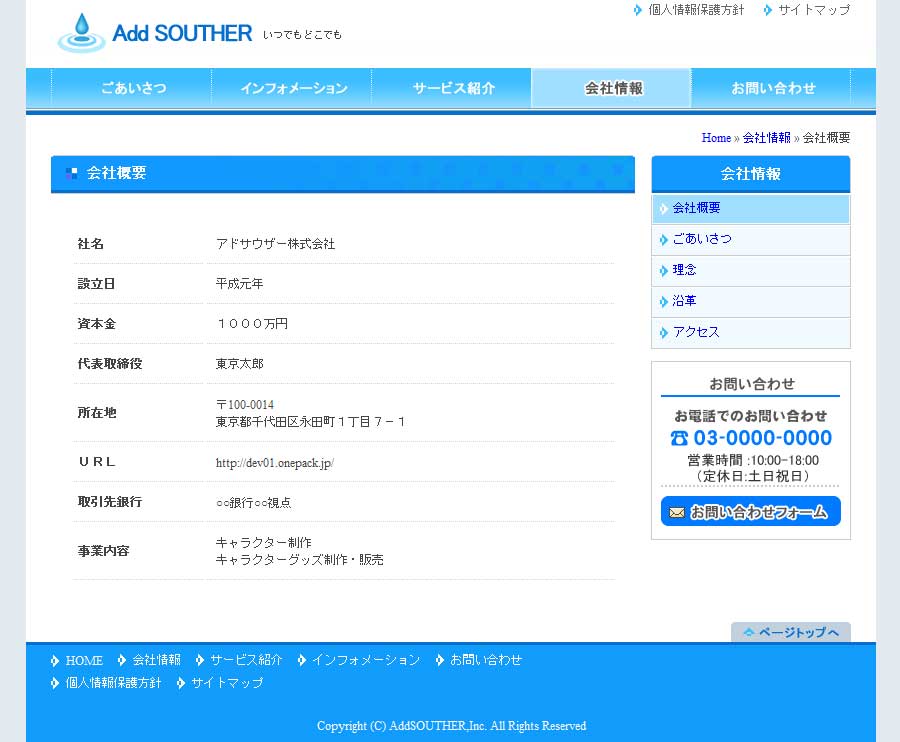This screenshot has width=900, height=742.
Task: Click the Add SOUTHER water drop logo
Action: pos(81,33)
